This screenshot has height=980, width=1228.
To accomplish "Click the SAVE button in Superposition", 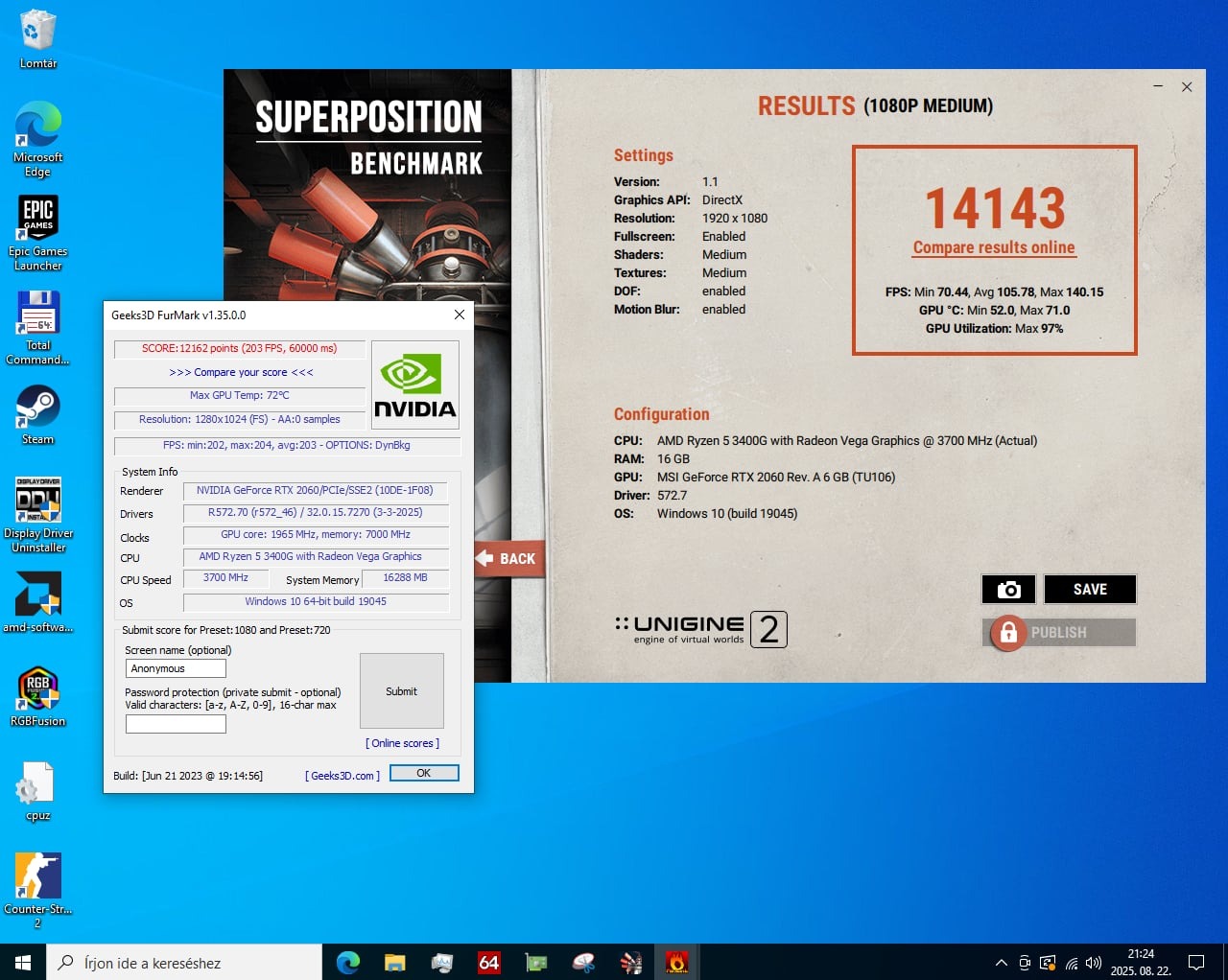I will click(x=1090, y=590).
